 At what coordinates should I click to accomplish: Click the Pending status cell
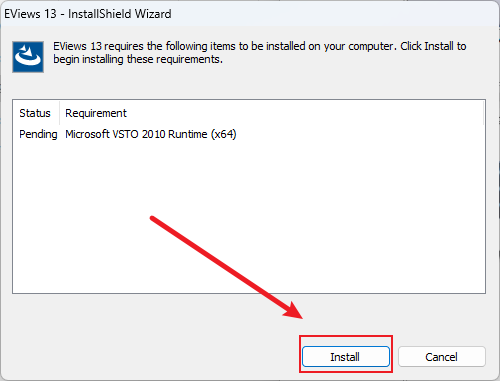[38, 134]
